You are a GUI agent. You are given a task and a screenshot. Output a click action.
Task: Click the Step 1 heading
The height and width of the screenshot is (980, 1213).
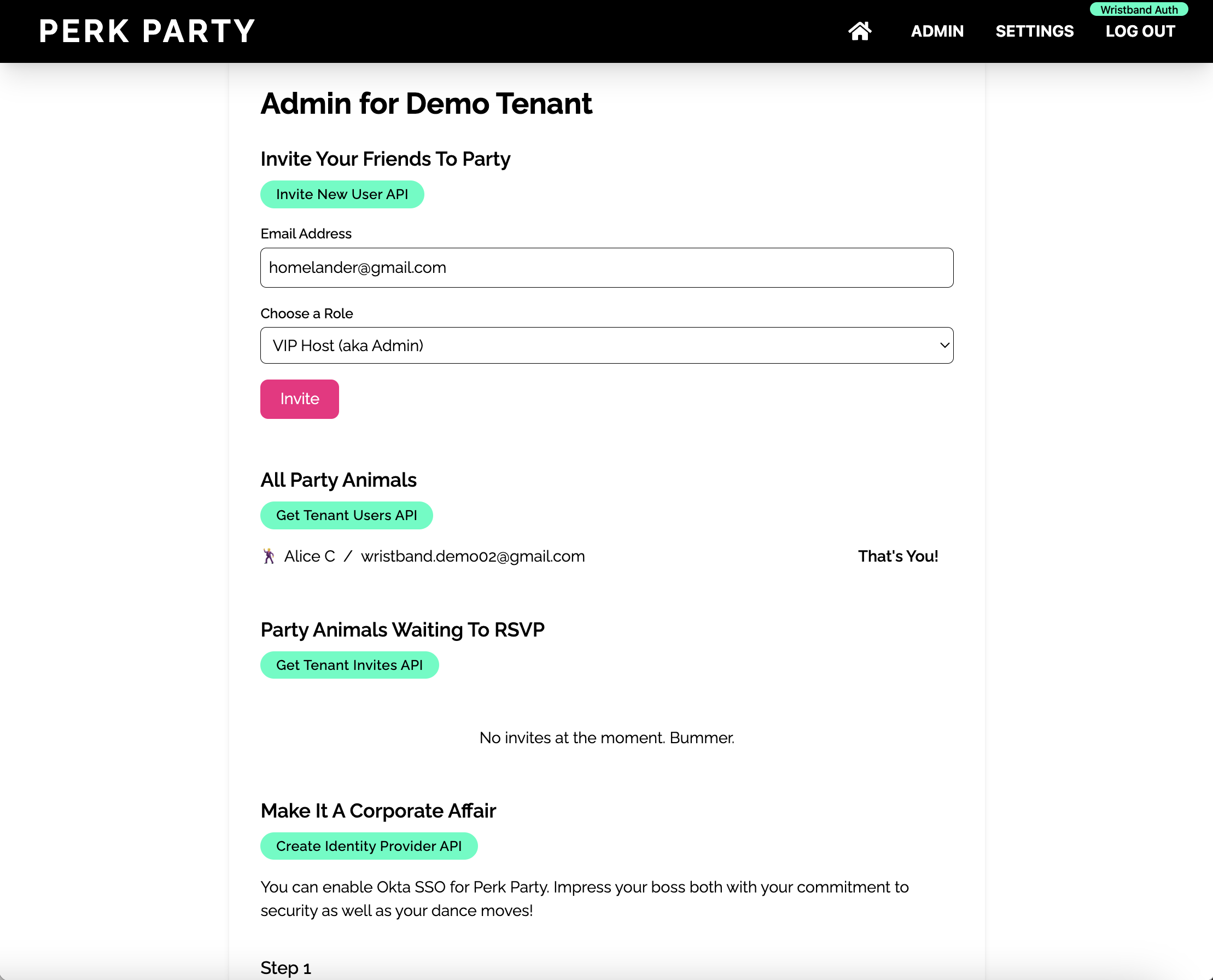(x=285, y=968)
